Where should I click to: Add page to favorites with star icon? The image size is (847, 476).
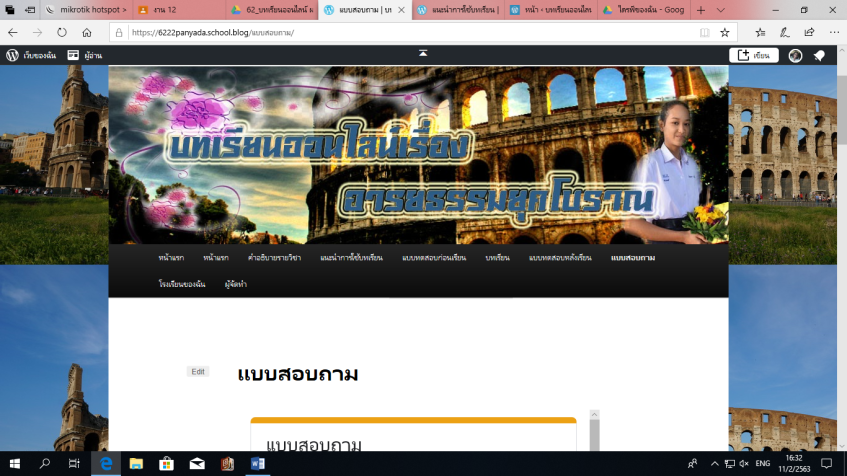click(725, 32)
